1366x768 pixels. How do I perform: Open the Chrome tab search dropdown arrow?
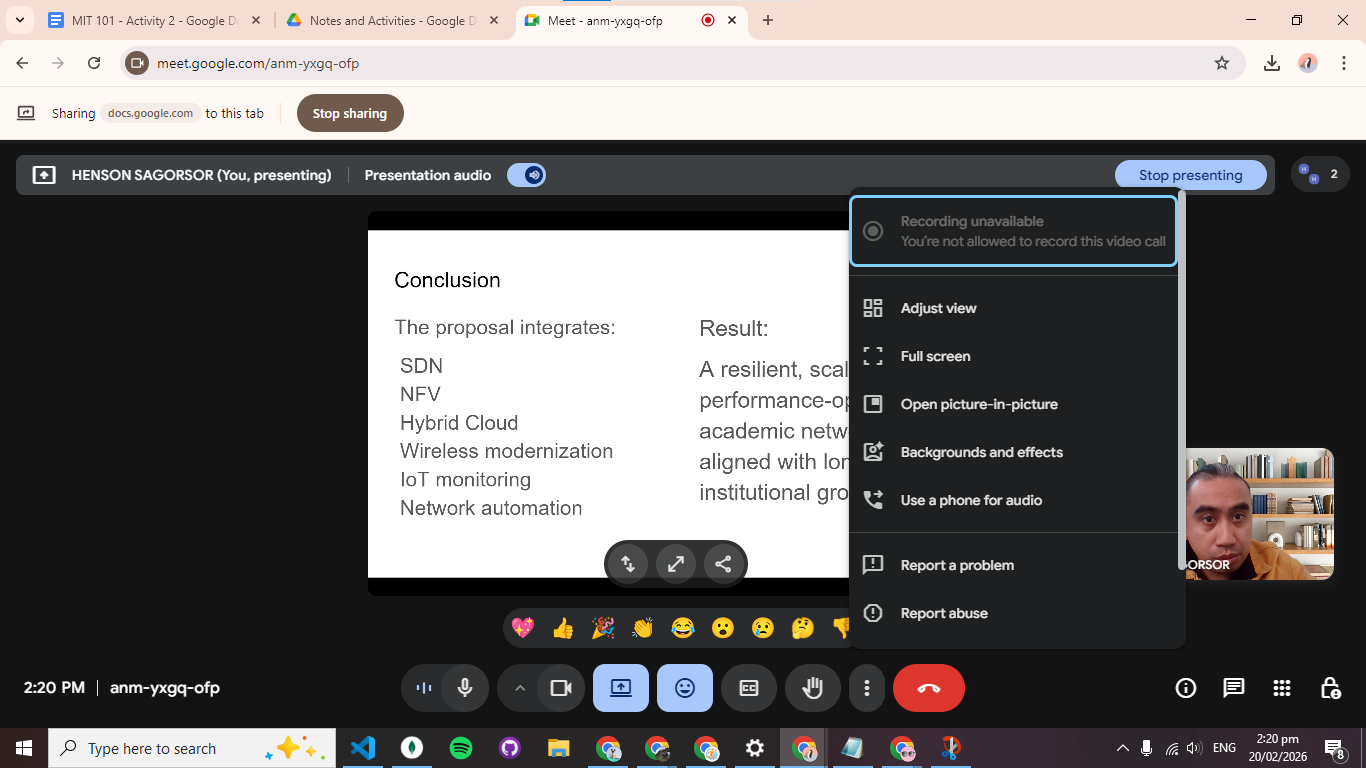(19, 20)
